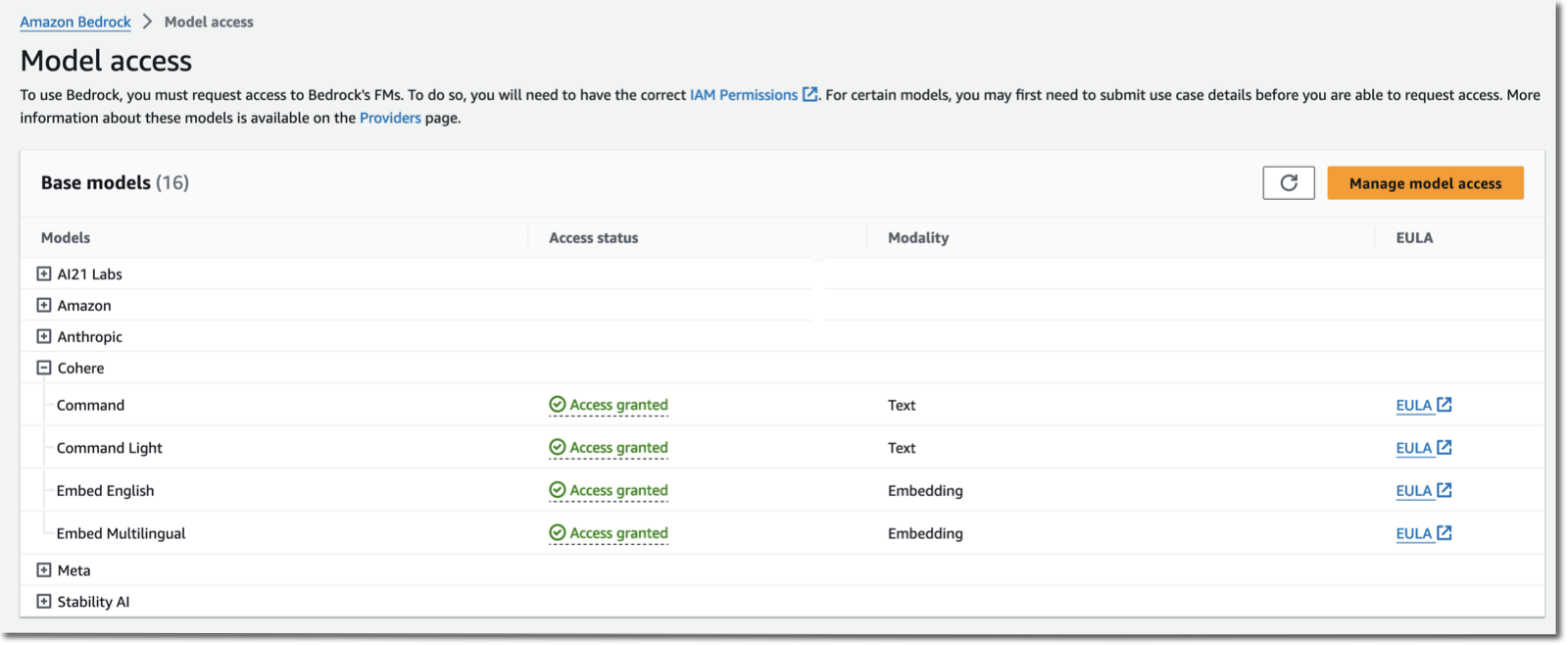The width and height of the screenshot is (1568, 645).
Task: Click the refresh icon button
Action: click(x=1288, y=183)
